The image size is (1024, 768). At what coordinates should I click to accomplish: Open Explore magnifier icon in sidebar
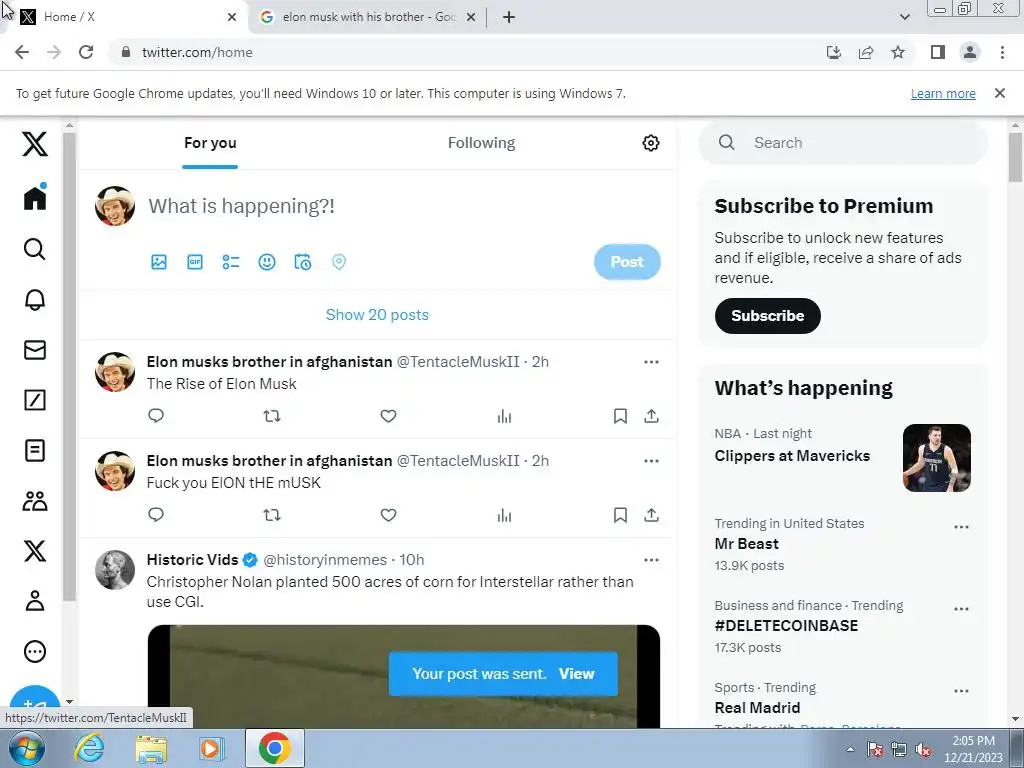coord(35,249)
